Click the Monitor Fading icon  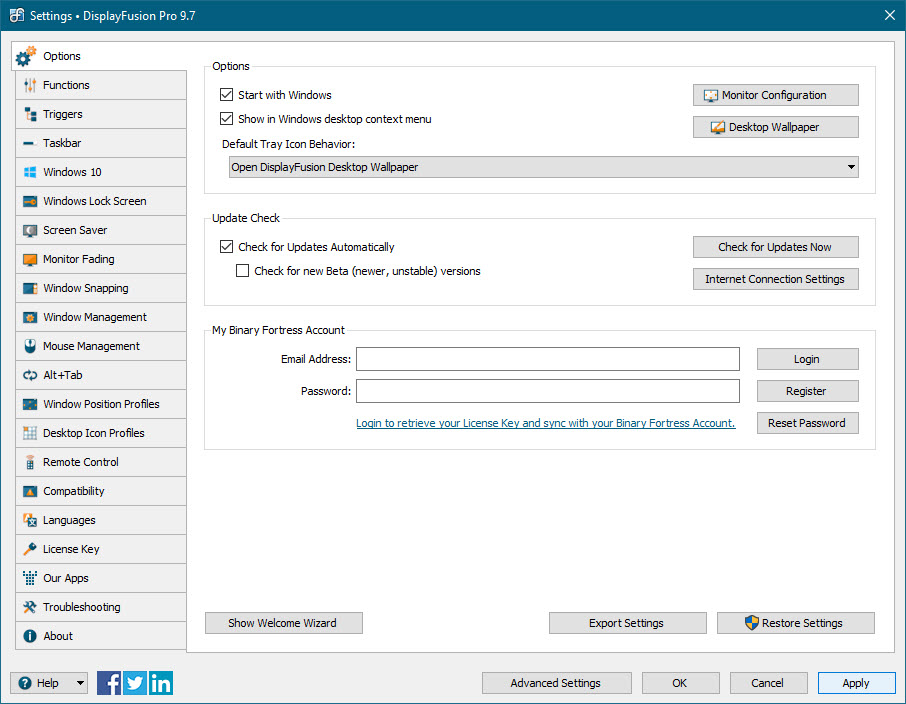pyautogui.click(x=30, y=260)
